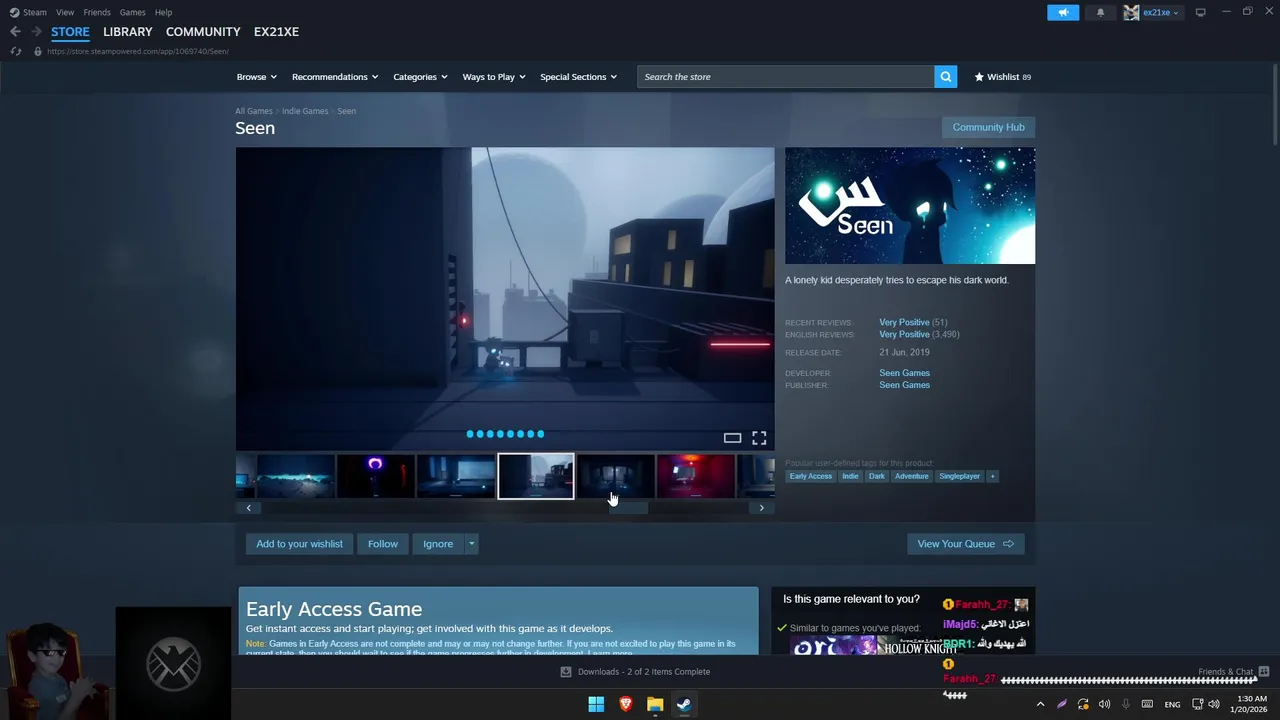This screenshot has width=1280, height=720.
Task: Click the ENG language indicator
Action: tap(1172, 704)
